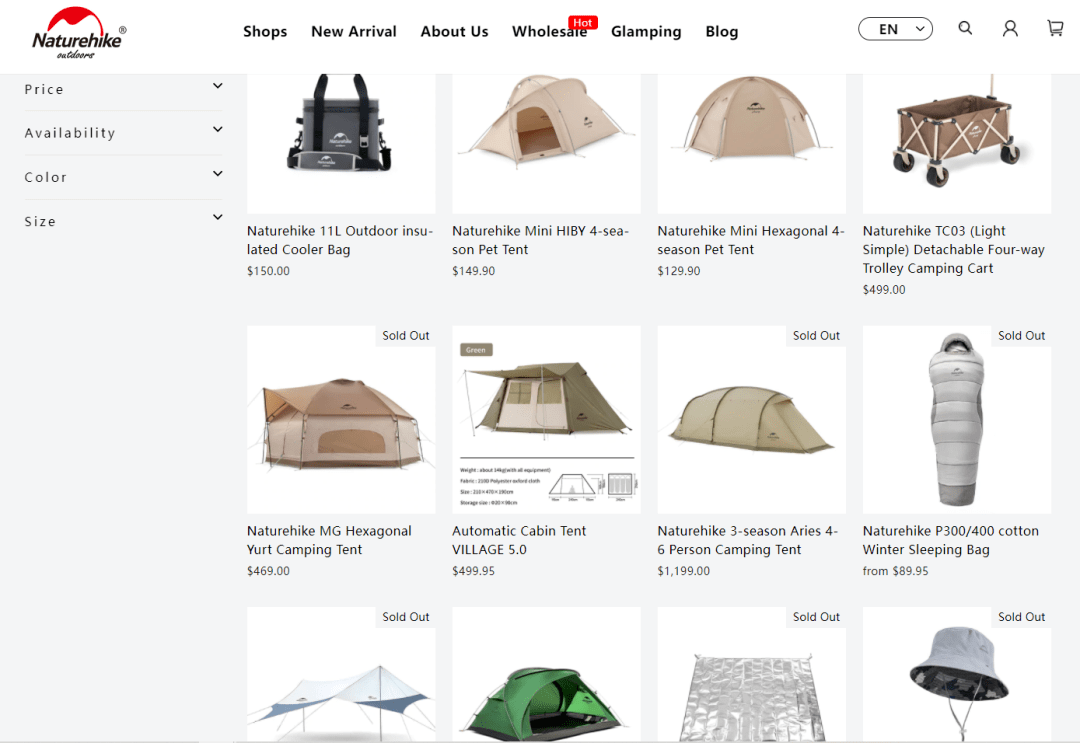
Task: Open the shopping cart icon
Action: [x=1055, y=29]
